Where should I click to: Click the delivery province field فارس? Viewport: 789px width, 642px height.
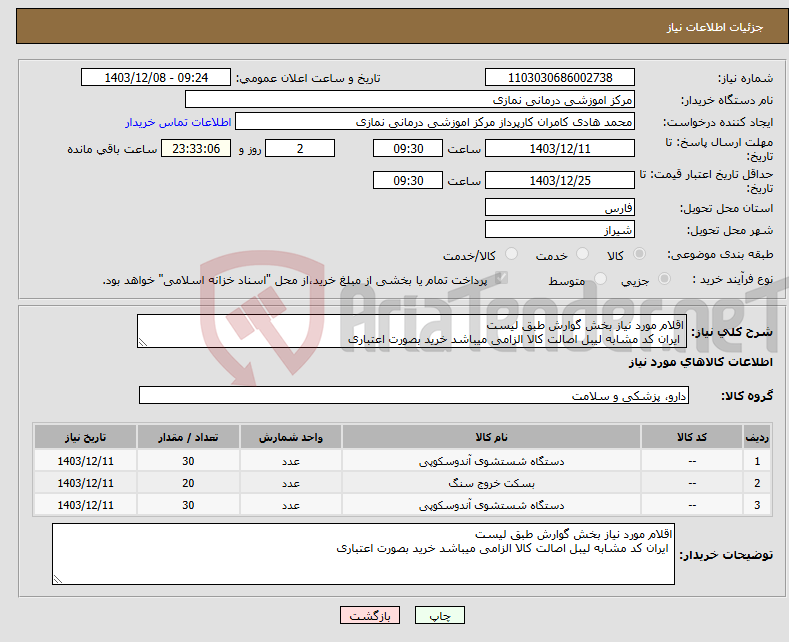[560, 207]
